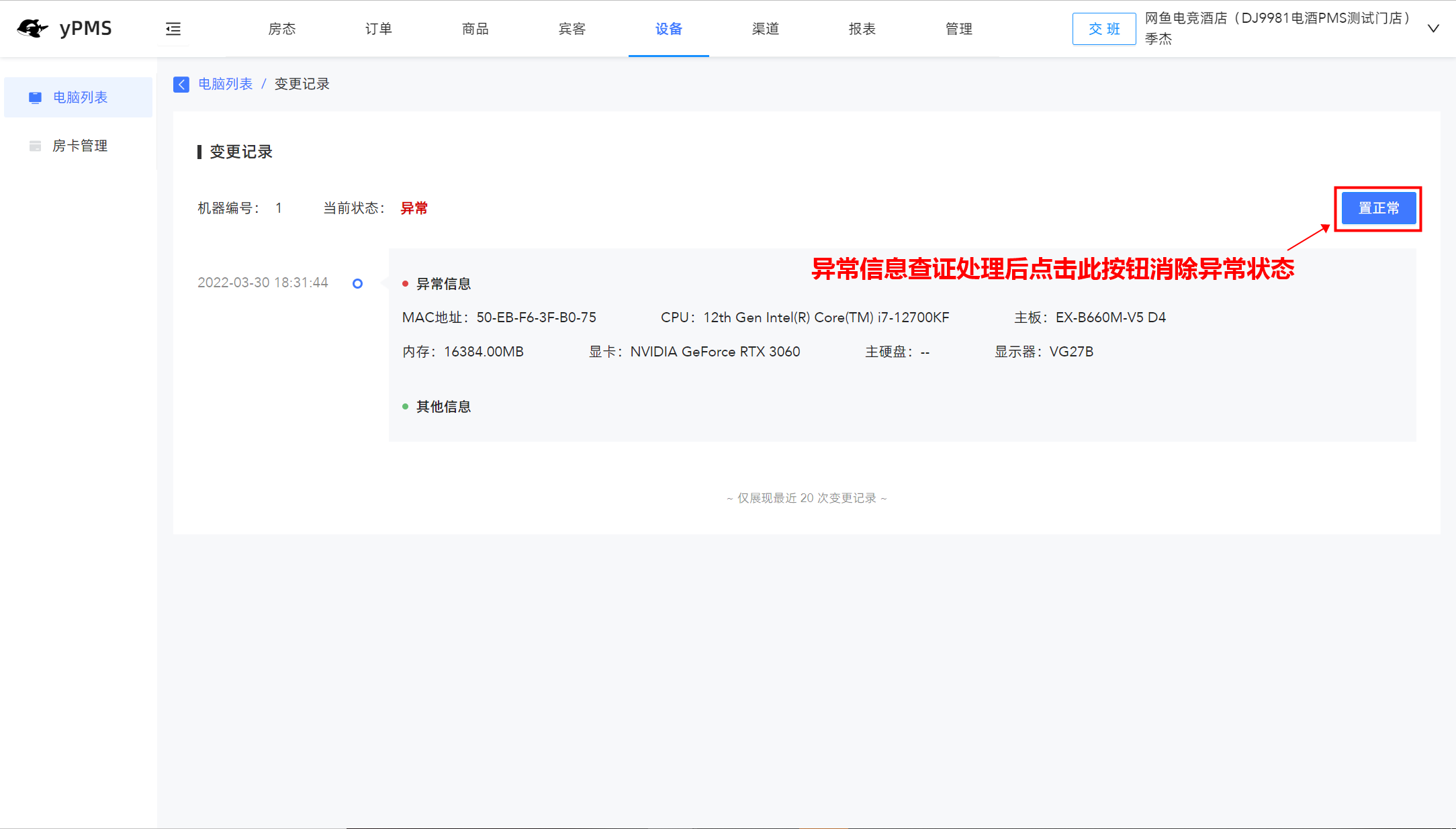Select 房卡管理 in the sidebar
The width and height of the screenshot is (1456, 829).
point(79,146)
